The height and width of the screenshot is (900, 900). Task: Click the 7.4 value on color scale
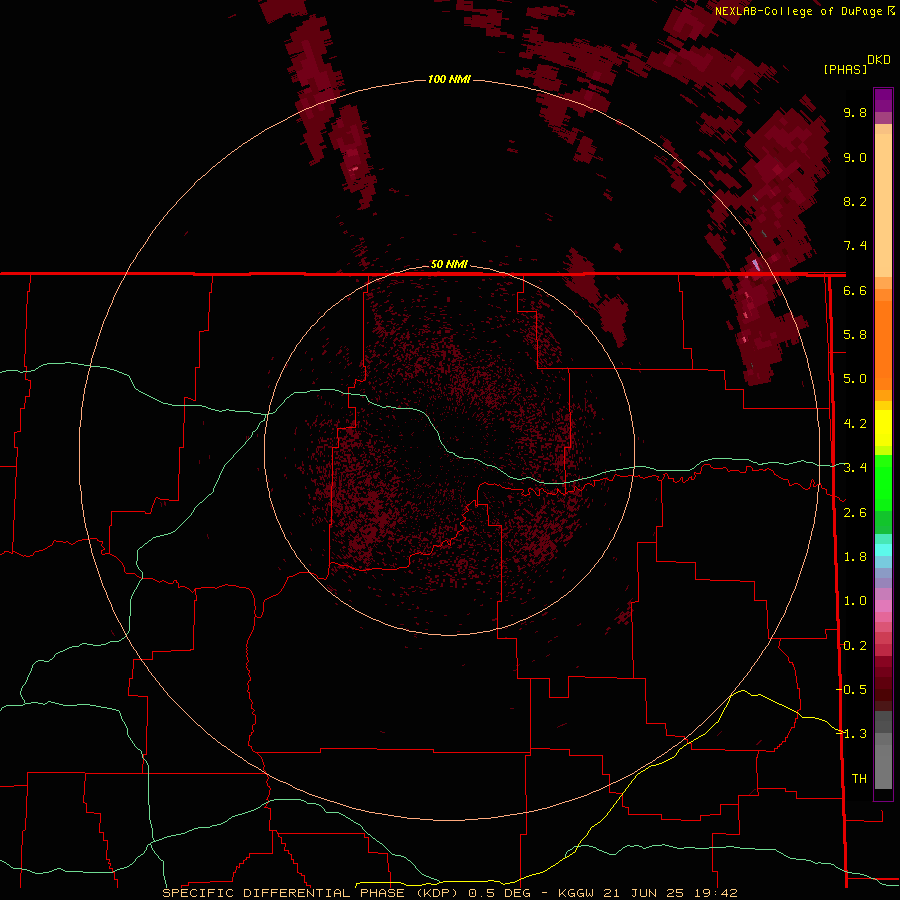pos(855,246)
